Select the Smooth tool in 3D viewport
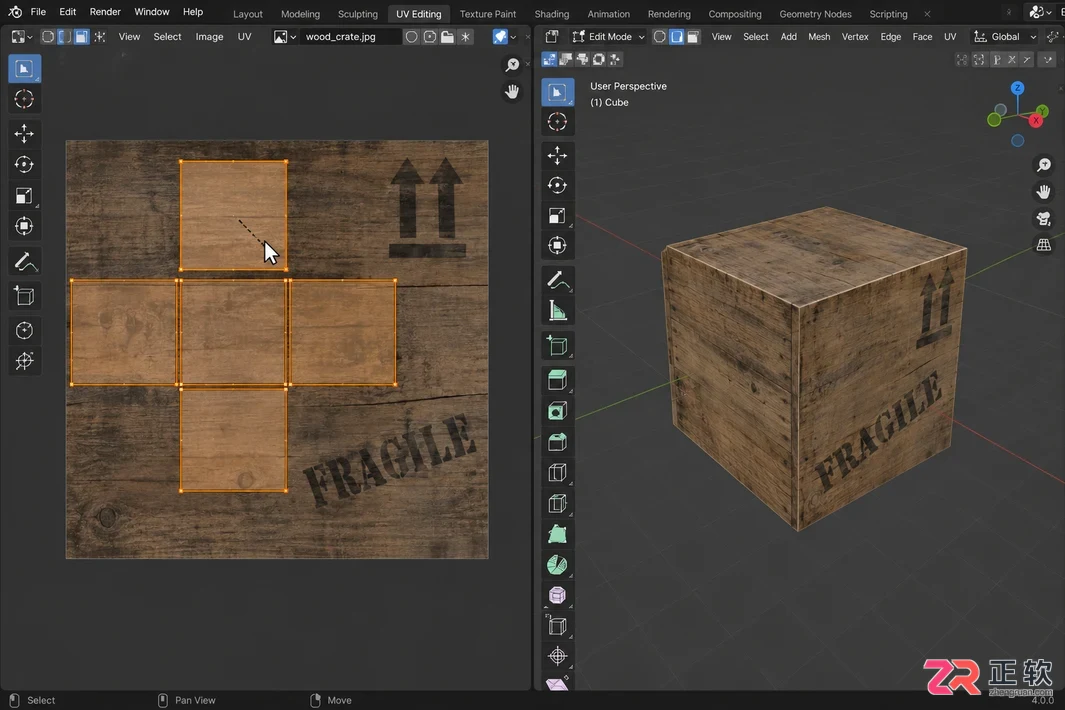The height and width of the screenshot is (710, 1065). click(558, 596)
